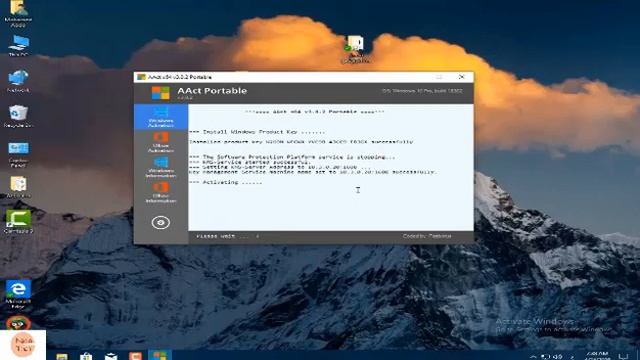The height and width of the screenshot is (360, 640).
Task: Click the OS version text in AAct header
Action: (422, 91)
